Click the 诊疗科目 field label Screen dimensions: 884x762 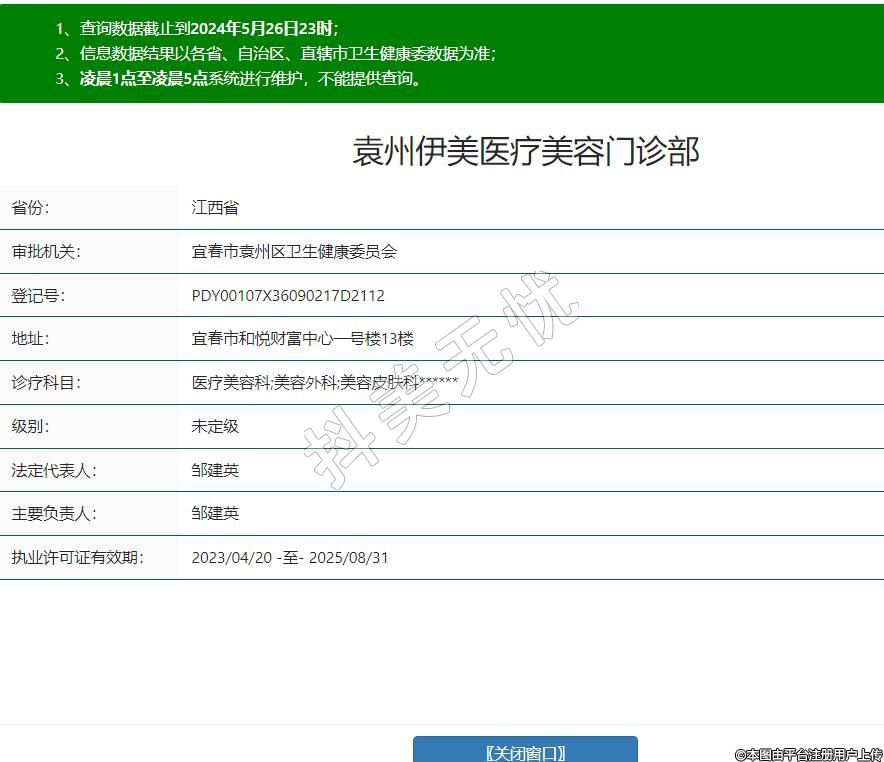click(46, 383)
